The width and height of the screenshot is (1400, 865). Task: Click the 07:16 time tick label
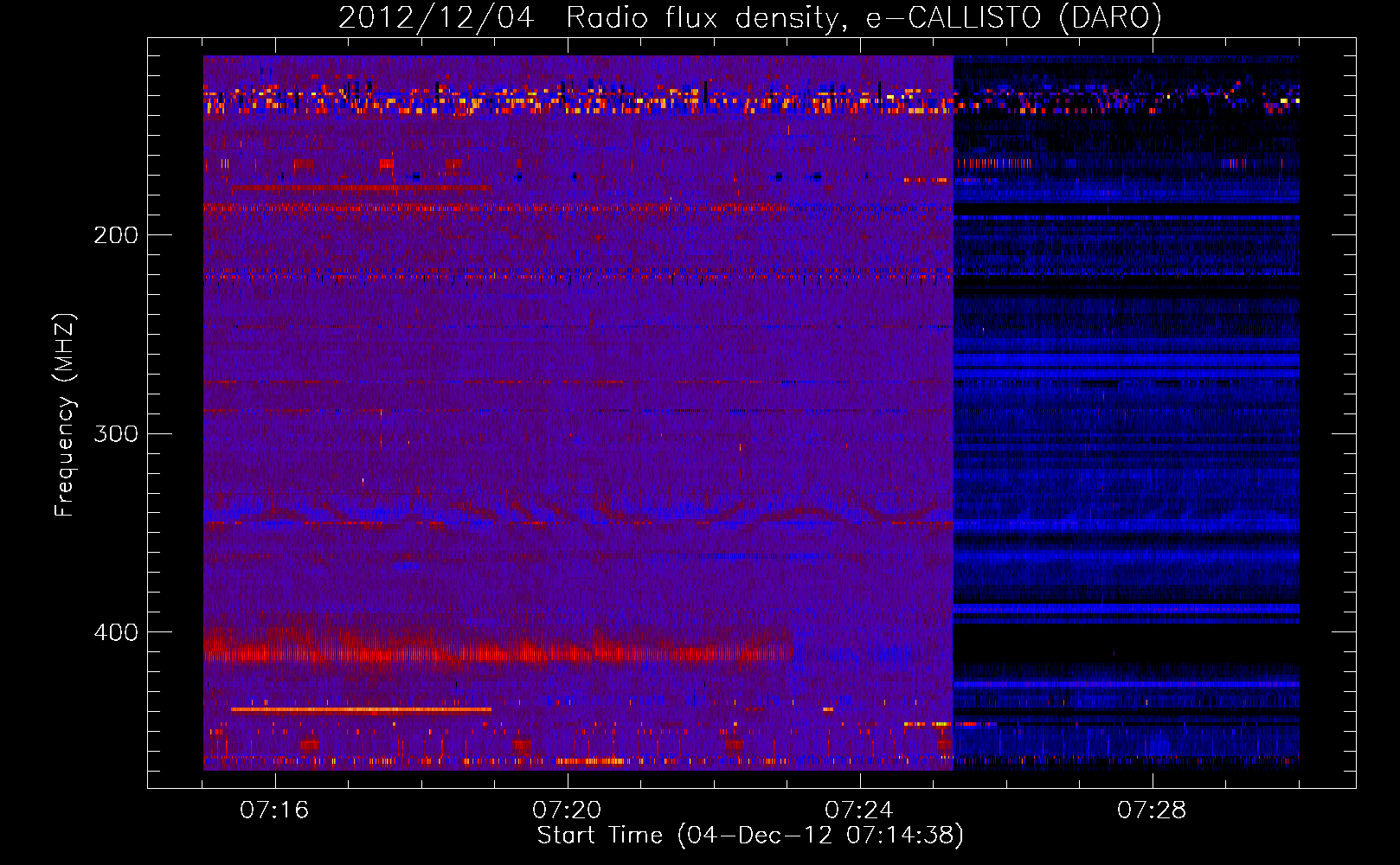(x=274, y=810)
